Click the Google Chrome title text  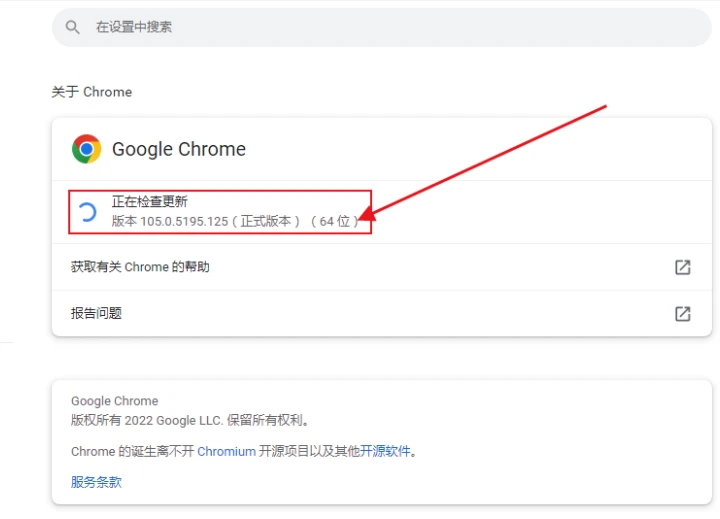tap(179, 149)
